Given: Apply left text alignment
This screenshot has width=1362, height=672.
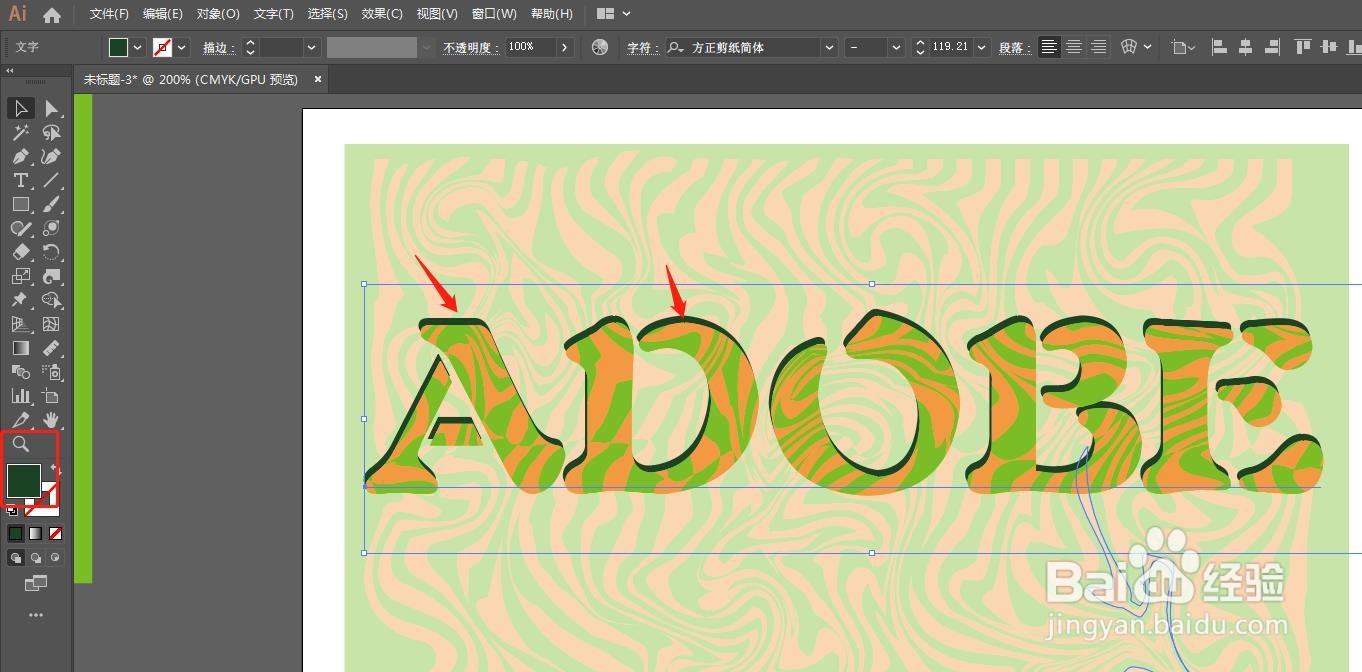Looking at the screenshot, I should (1048, 47).
